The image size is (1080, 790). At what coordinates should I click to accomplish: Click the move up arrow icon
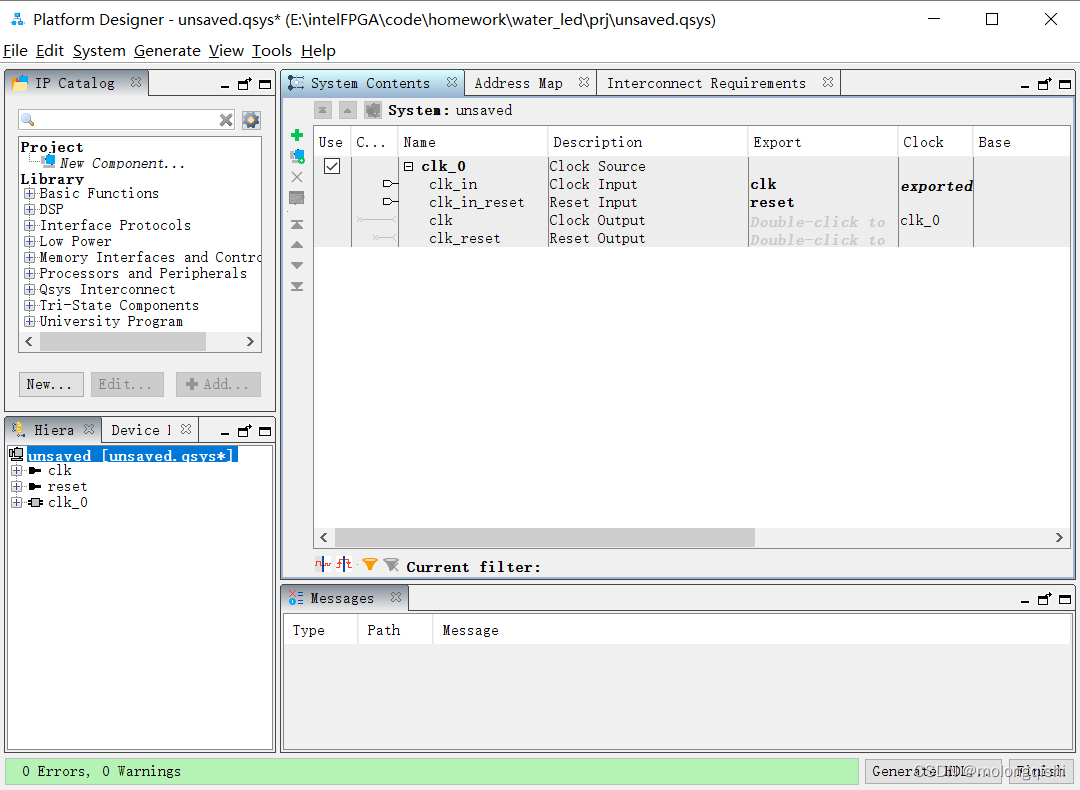click(297, 245)
